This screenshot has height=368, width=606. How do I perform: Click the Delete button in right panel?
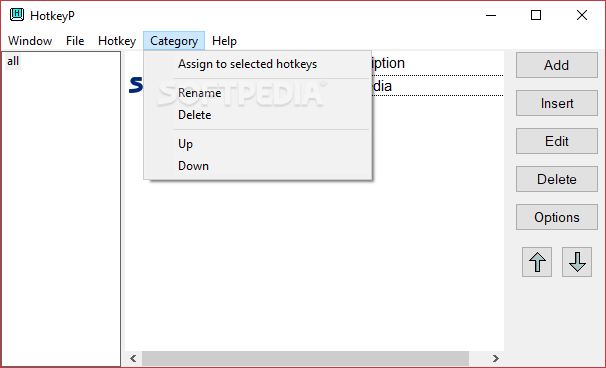tap(557, 179)
